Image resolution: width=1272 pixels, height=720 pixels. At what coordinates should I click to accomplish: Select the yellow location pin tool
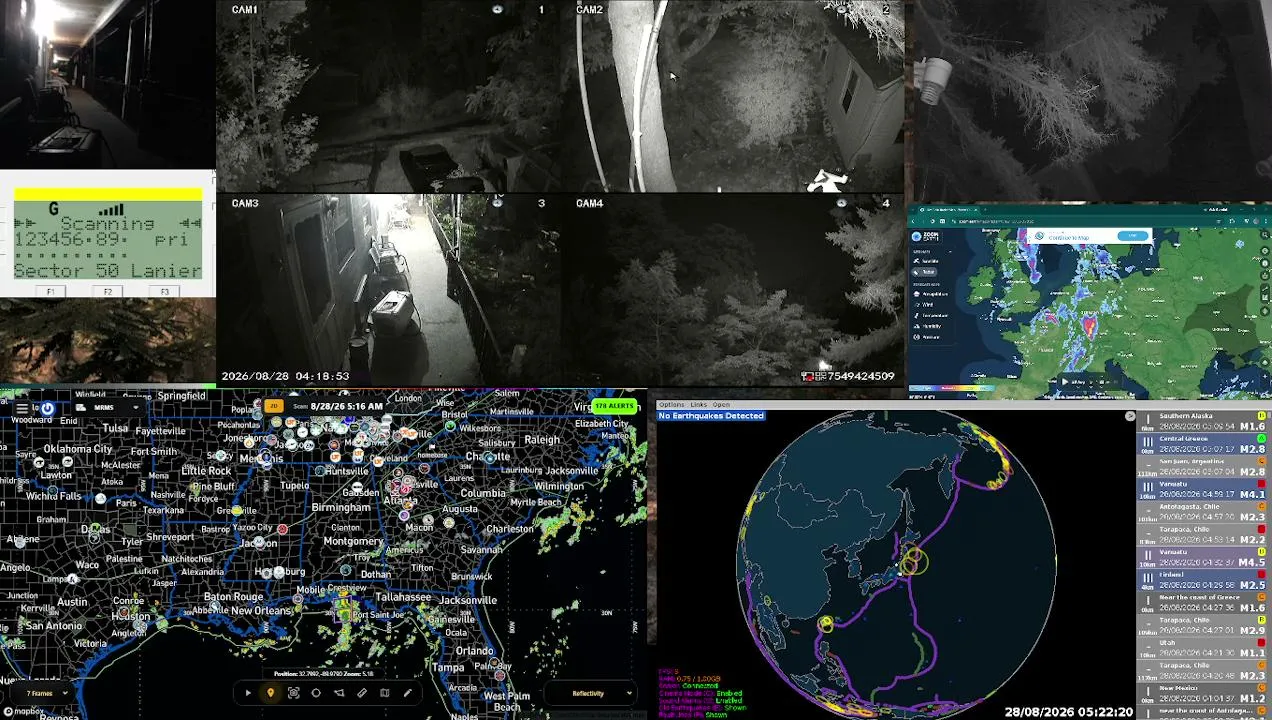(270, 693)
